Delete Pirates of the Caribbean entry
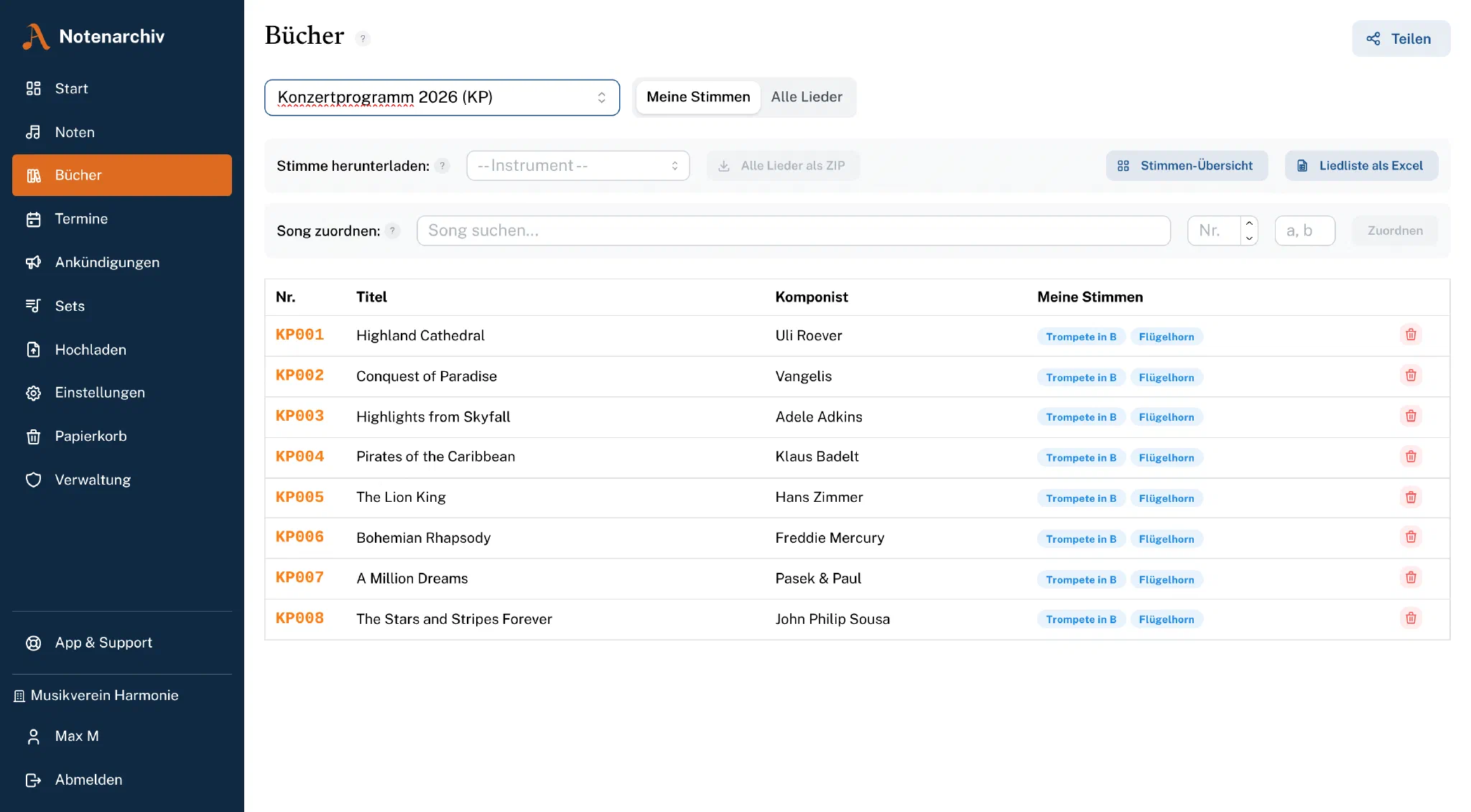Image resolution: width=1471 pixels, height=812 pixels. pos(1411,457)
